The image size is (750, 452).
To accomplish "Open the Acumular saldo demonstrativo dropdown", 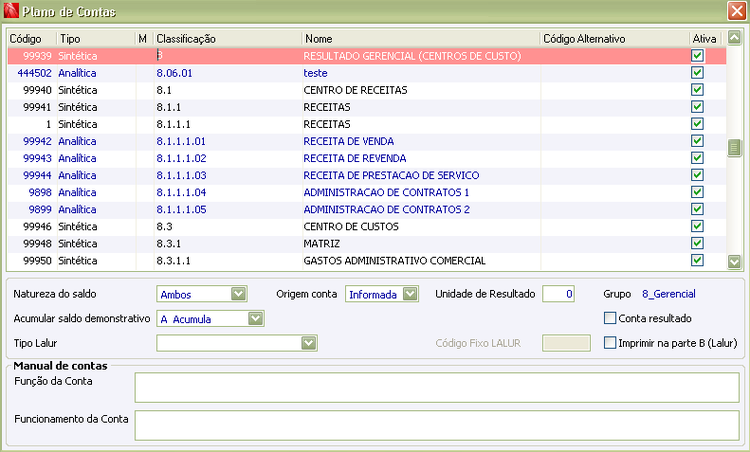I will (x=256, y=319).
